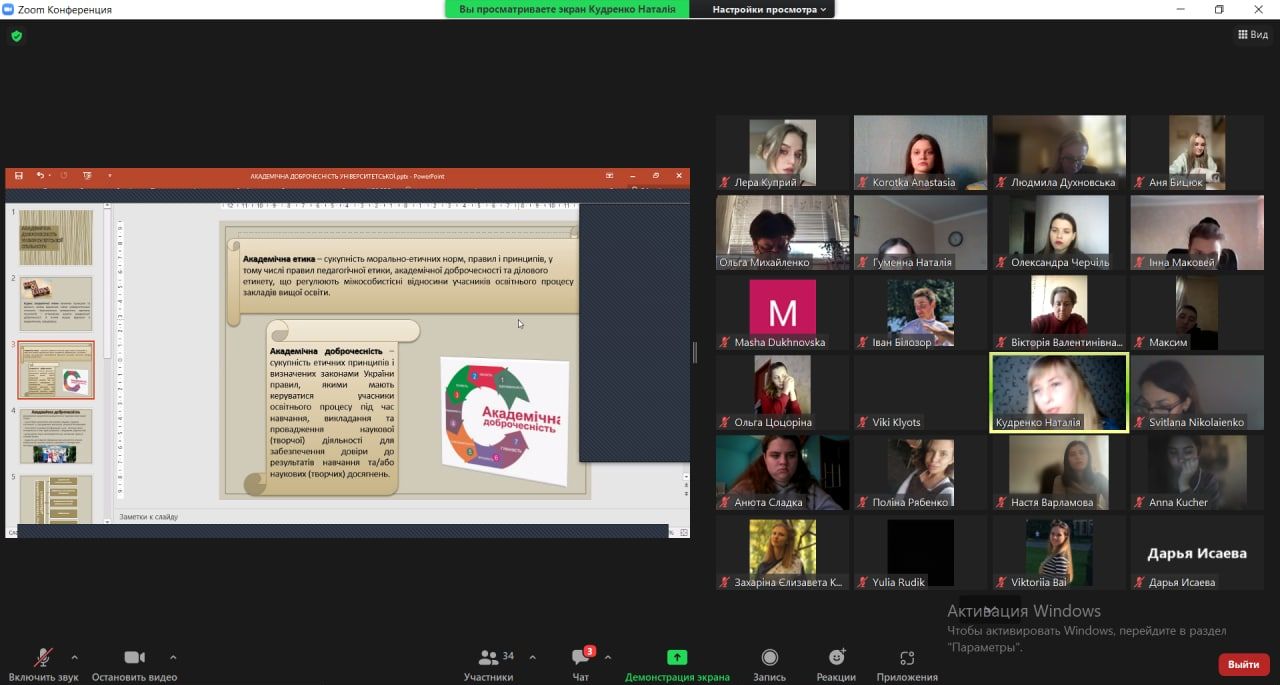Select Yulia Rudik participant tile
The image size is (1280, 685).
pyautogui.click(x=920, y=552)
